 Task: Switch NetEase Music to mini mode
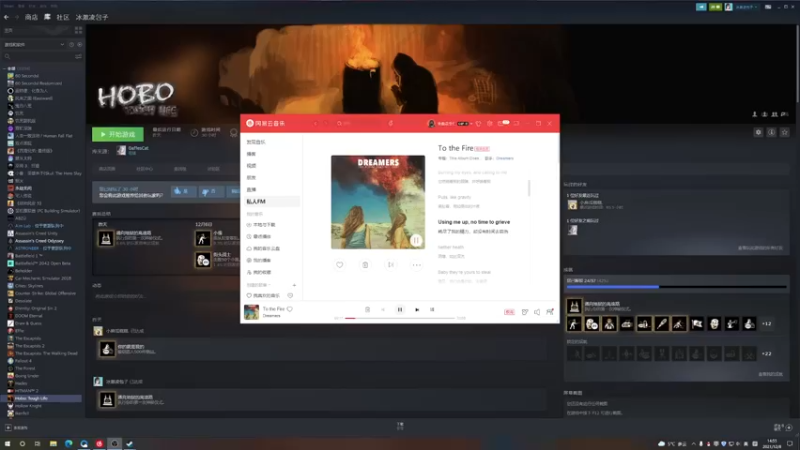[516, 123]
